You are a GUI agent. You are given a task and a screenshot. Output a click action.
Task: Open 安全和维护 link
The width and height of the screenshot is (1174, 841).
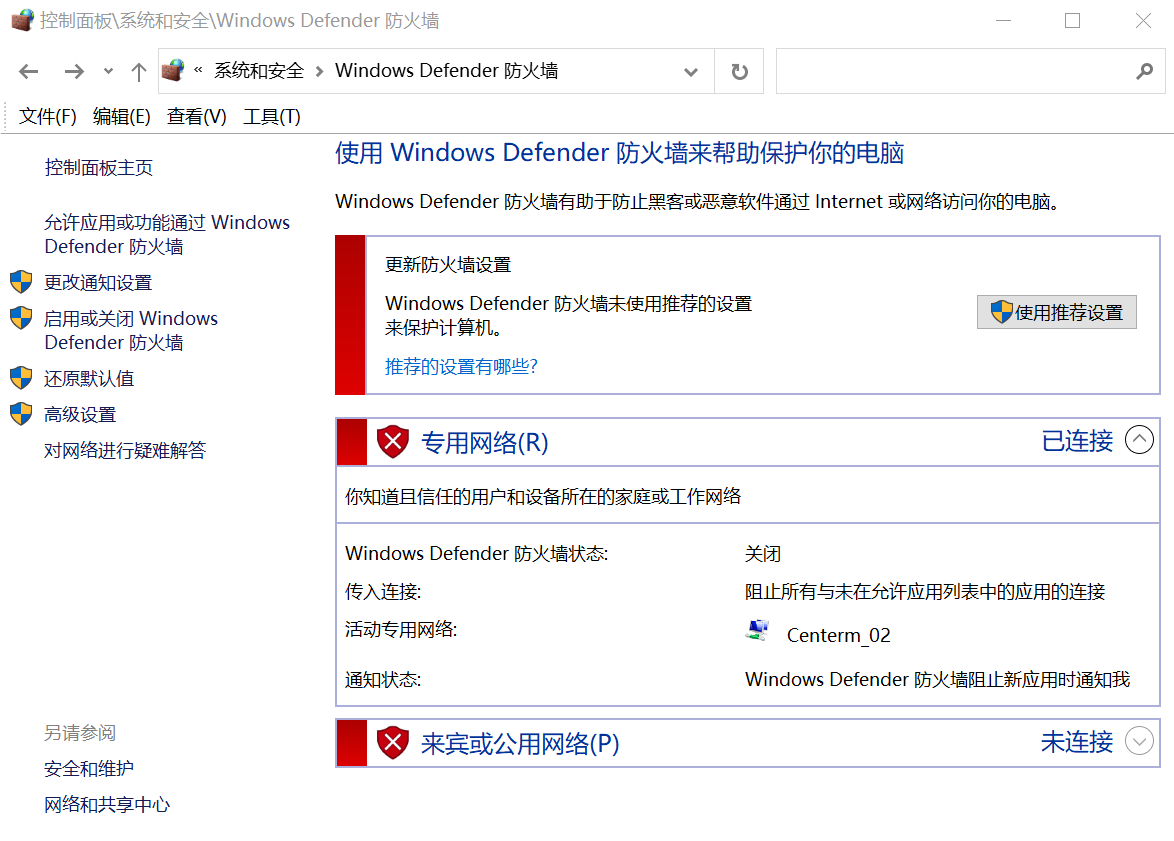(x=89, y=768)
